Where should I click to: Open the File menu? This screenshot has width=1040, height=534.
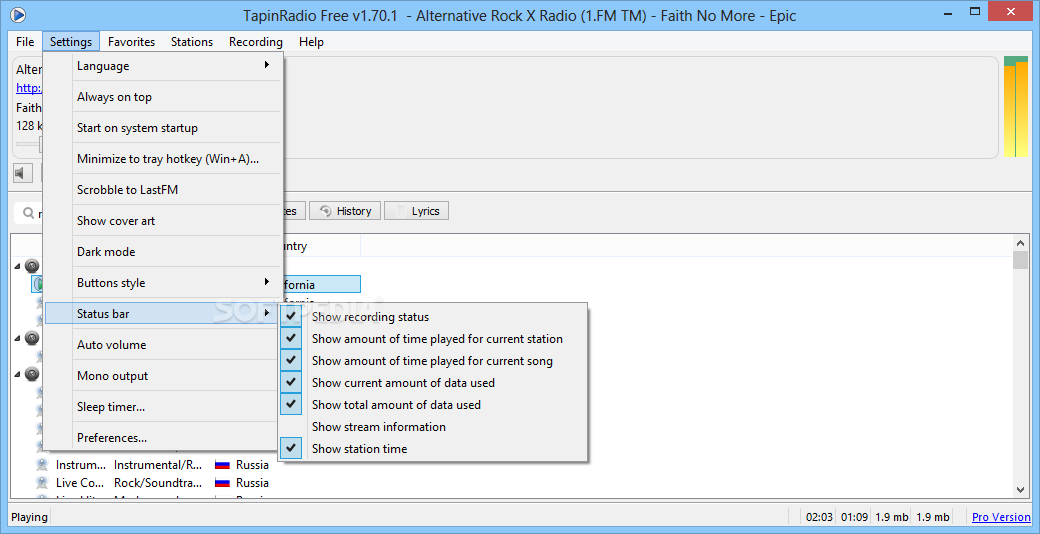(25, 42)
